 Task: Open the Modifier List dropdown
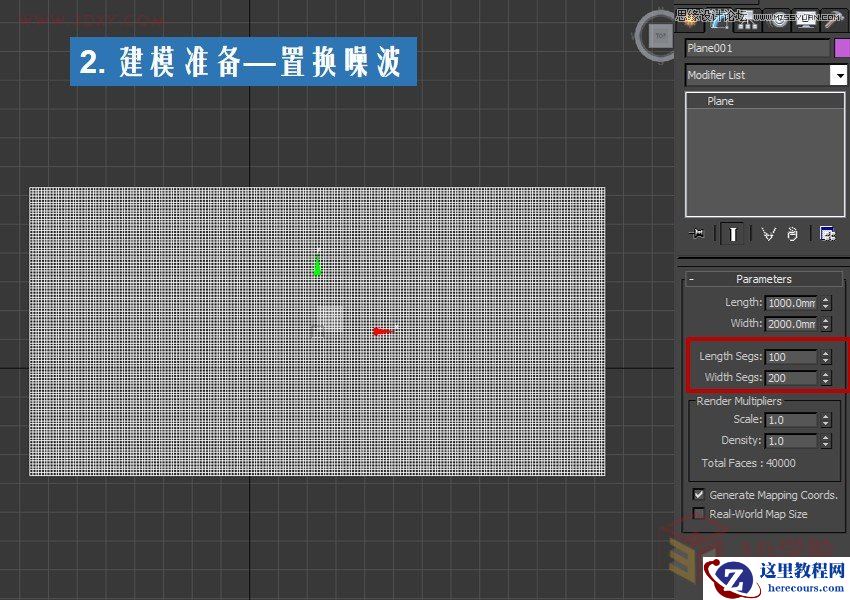click(x=840, y=75)
